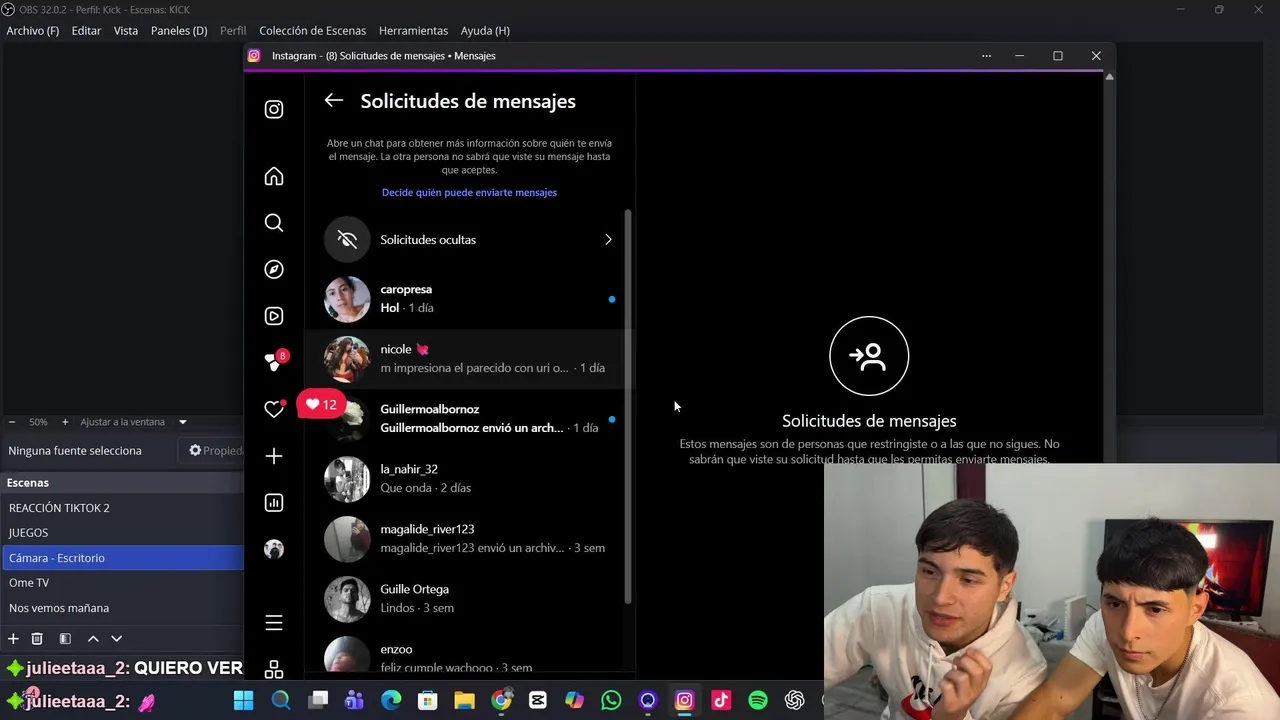The height and width of the screenshot is (720, 1280).
Task: Select REACCIÓN TIKTOK 2 scene
Action: pyautogui.click(x=122, y=508)
